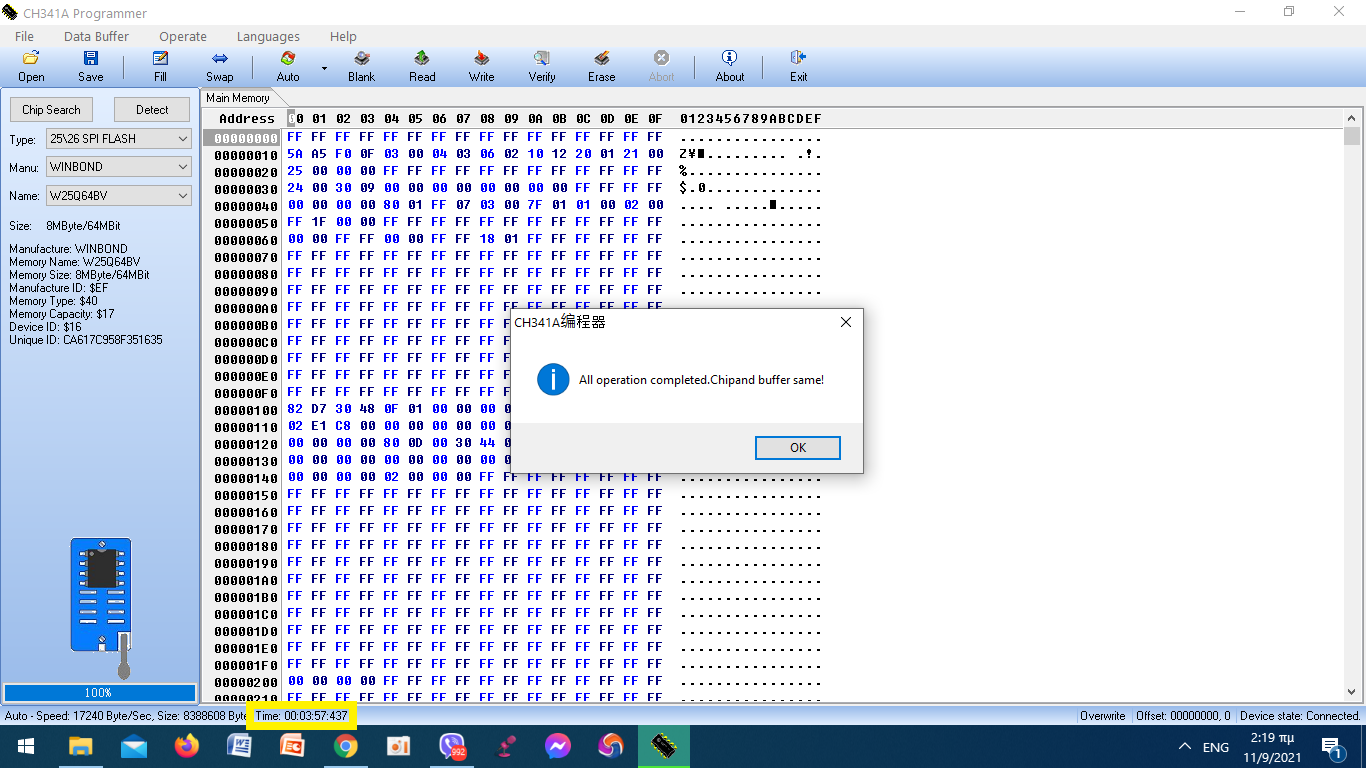Exit the program via the Exit icon
The image size is (1366, 768).
(x=798, y=66)
